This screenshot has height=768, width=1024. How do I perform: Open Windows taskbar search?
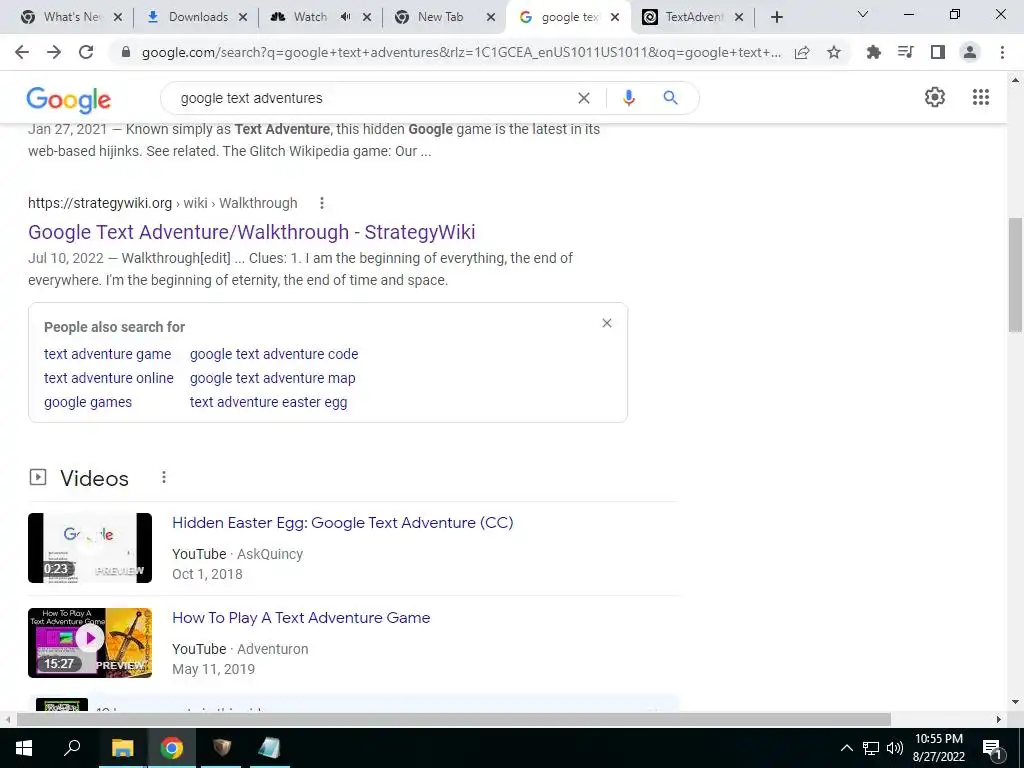[x=72, y=748]
